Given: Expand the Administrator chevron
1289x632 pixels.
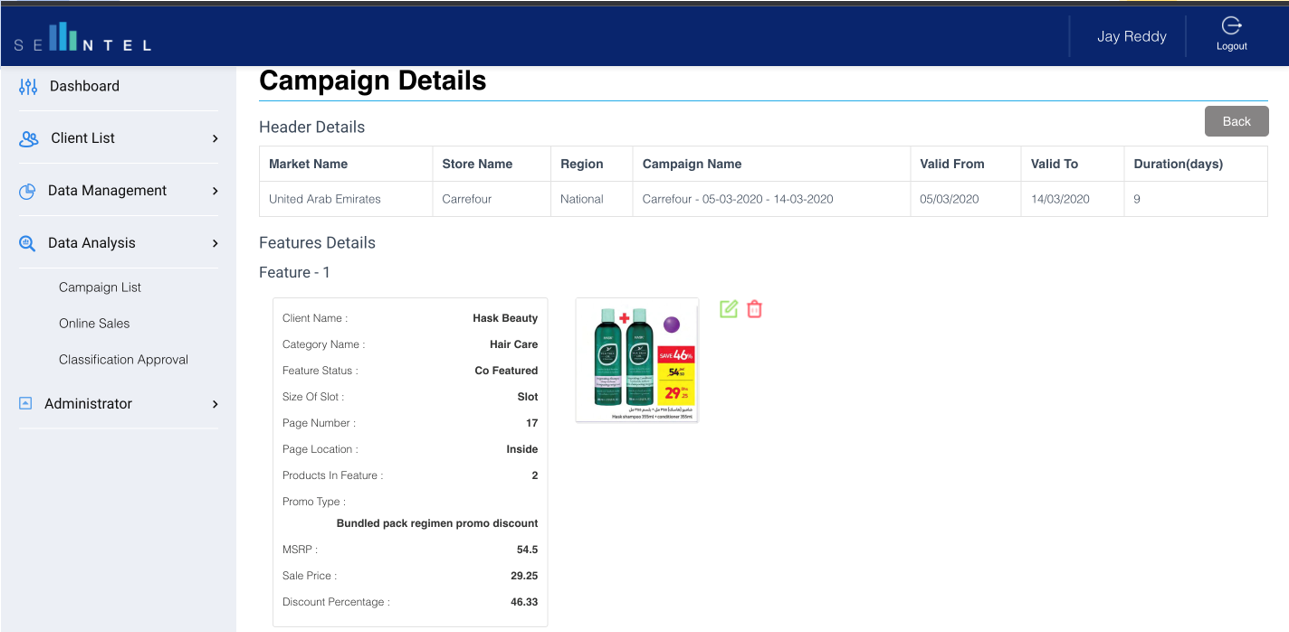Looking at the screenshot, I should [x=215, y=404].
